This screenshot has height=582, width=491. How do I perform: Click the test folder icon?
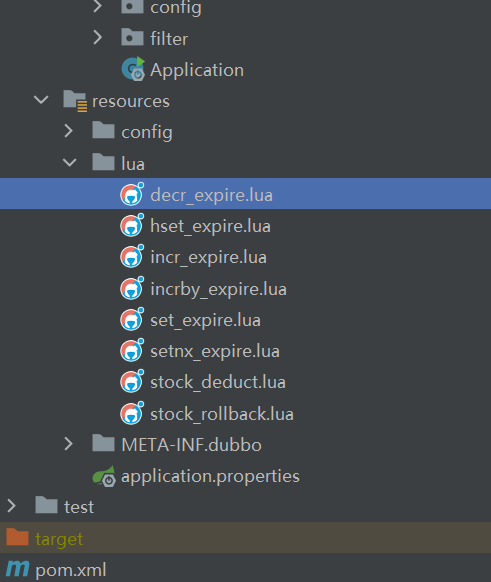coord(46,505)
